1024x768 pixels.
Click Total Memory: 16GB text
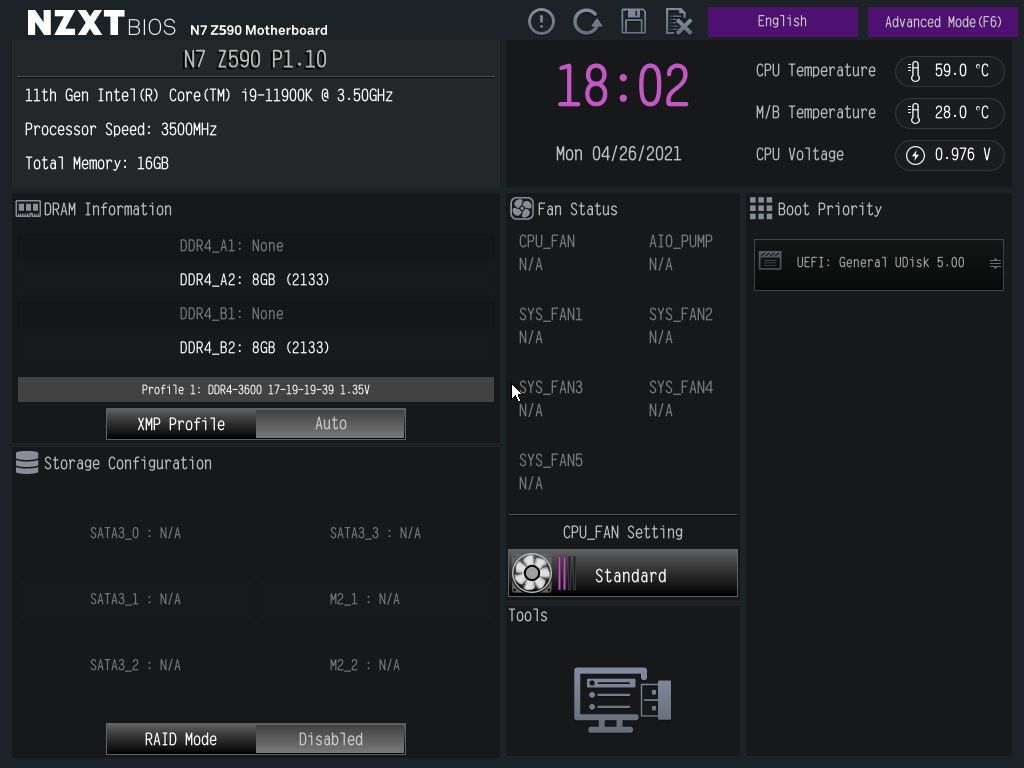[97, 163]
